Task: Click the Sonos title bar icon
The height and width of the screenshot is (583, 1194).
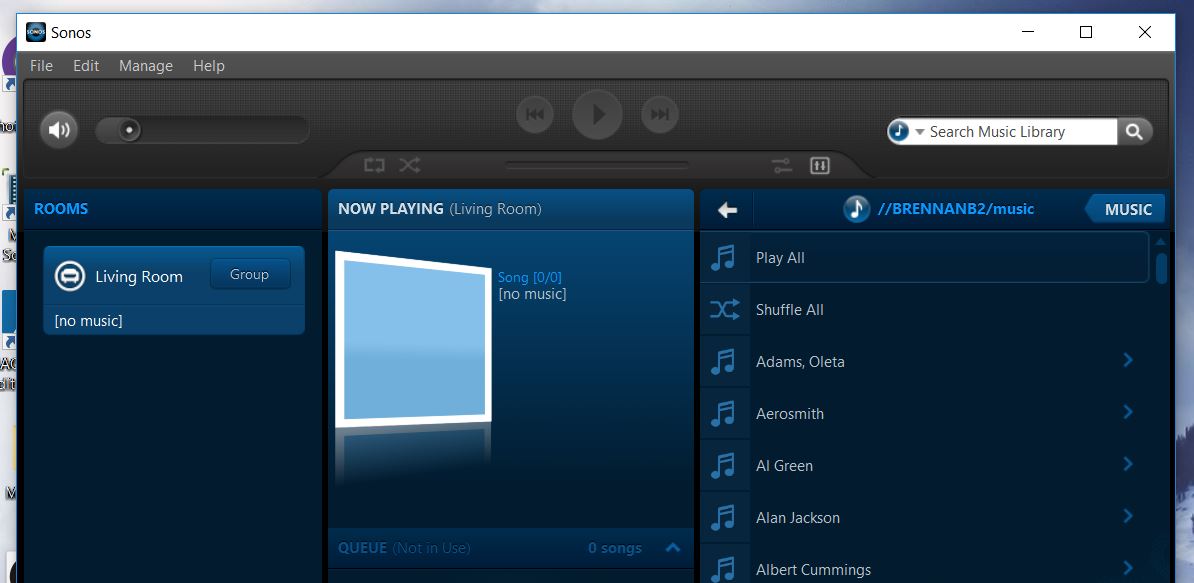Action: pyautogui.click(x=36, y=33)
